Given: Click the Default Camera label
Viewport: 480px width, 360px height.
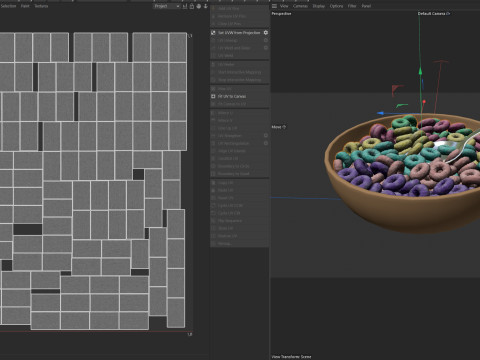Looking at the screenshot, I should point(432,14).
